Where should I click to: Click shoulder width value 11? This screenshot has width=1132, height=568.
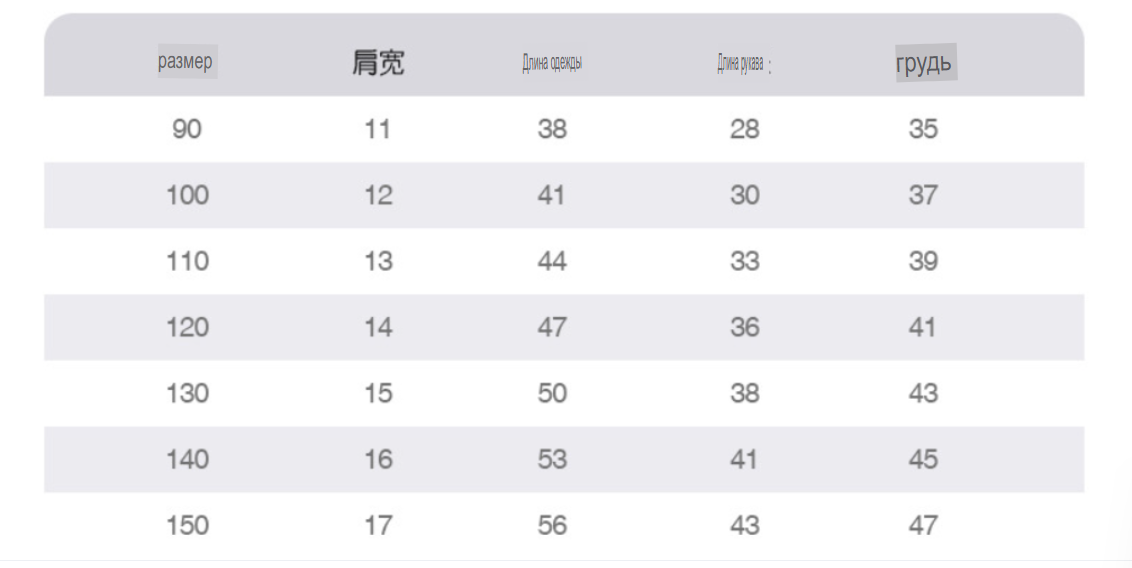(378, 129)
